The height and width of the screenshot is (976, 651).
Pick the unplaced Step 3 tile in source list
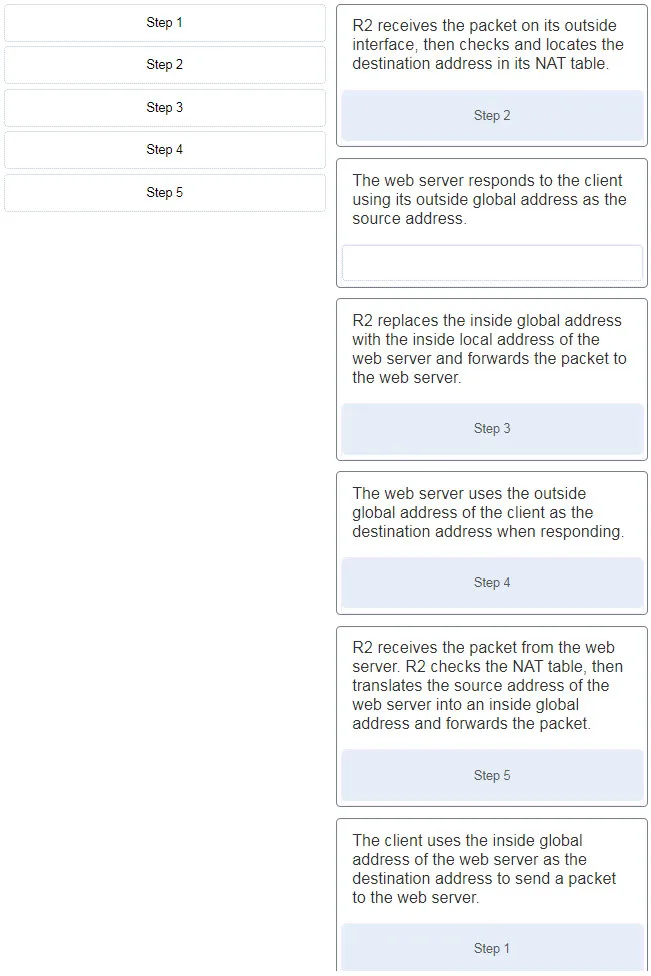(164, 108)
